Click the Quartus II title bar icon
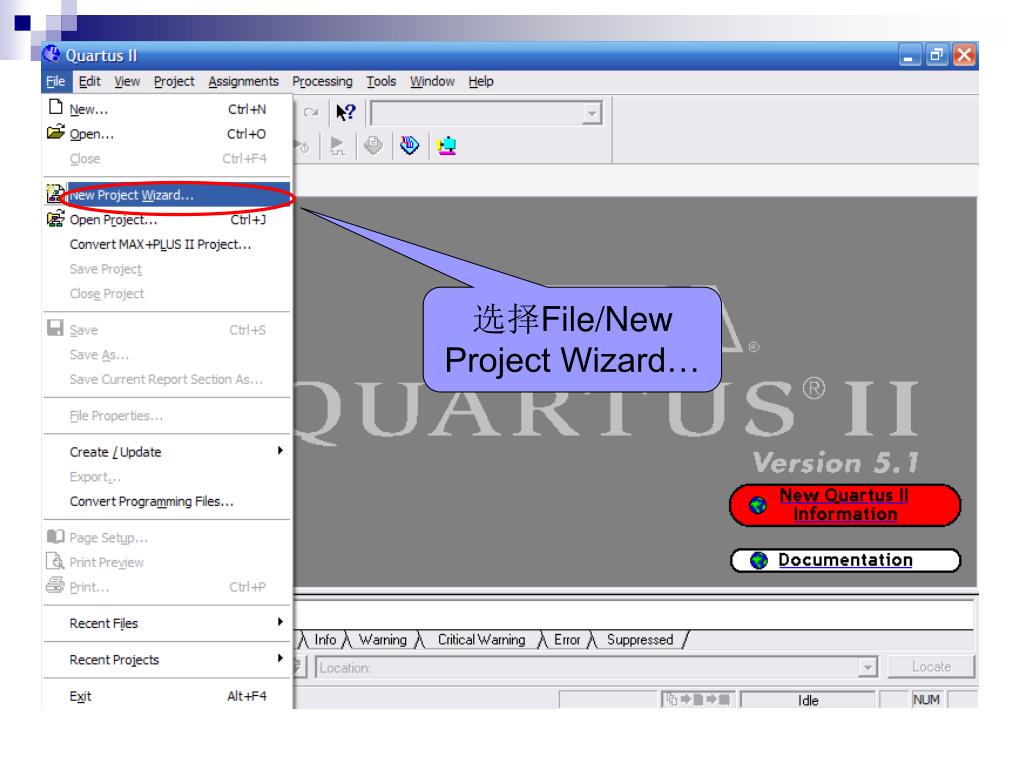Image resolution: width=1024 pixels, height=768 pixels. coord(52,54)
